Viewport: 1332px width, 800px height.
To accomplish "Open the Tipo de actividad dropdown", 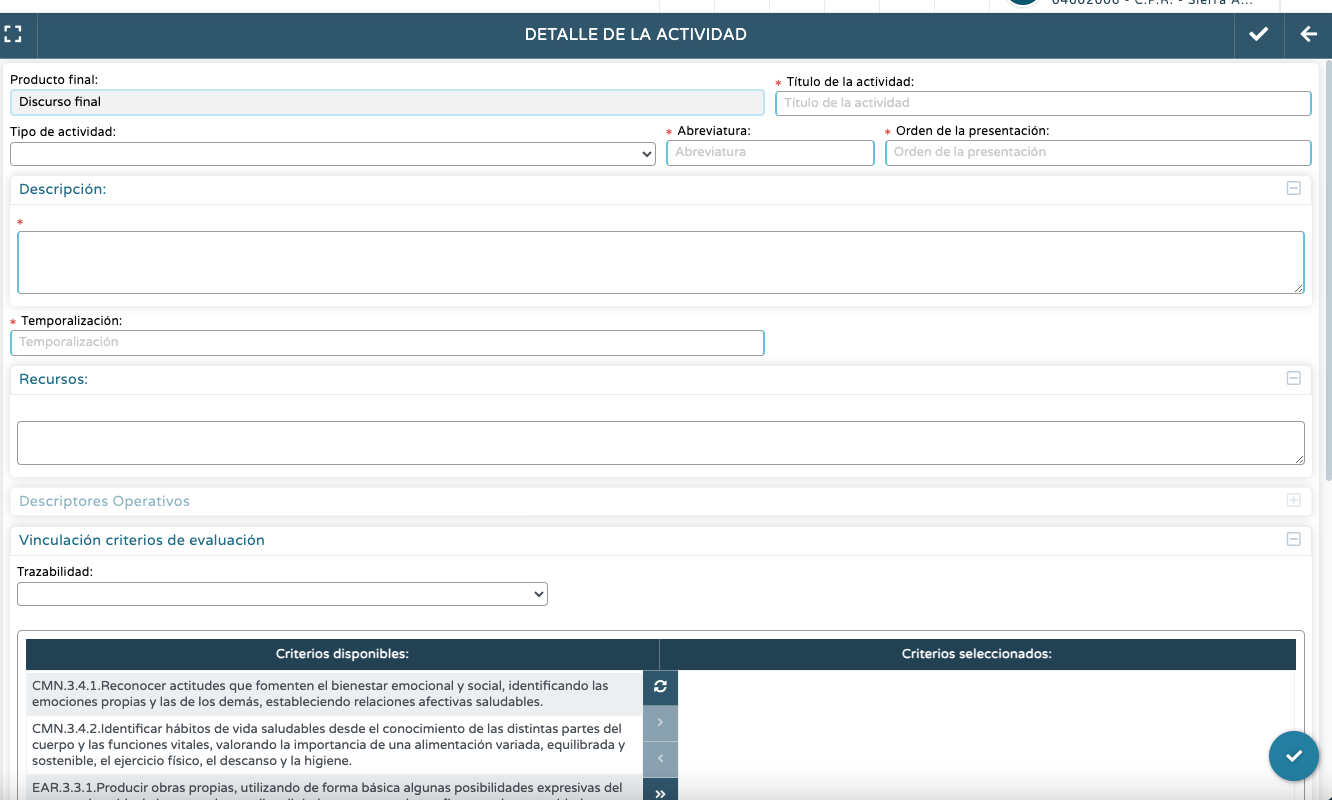I will [x=332, y=154].
